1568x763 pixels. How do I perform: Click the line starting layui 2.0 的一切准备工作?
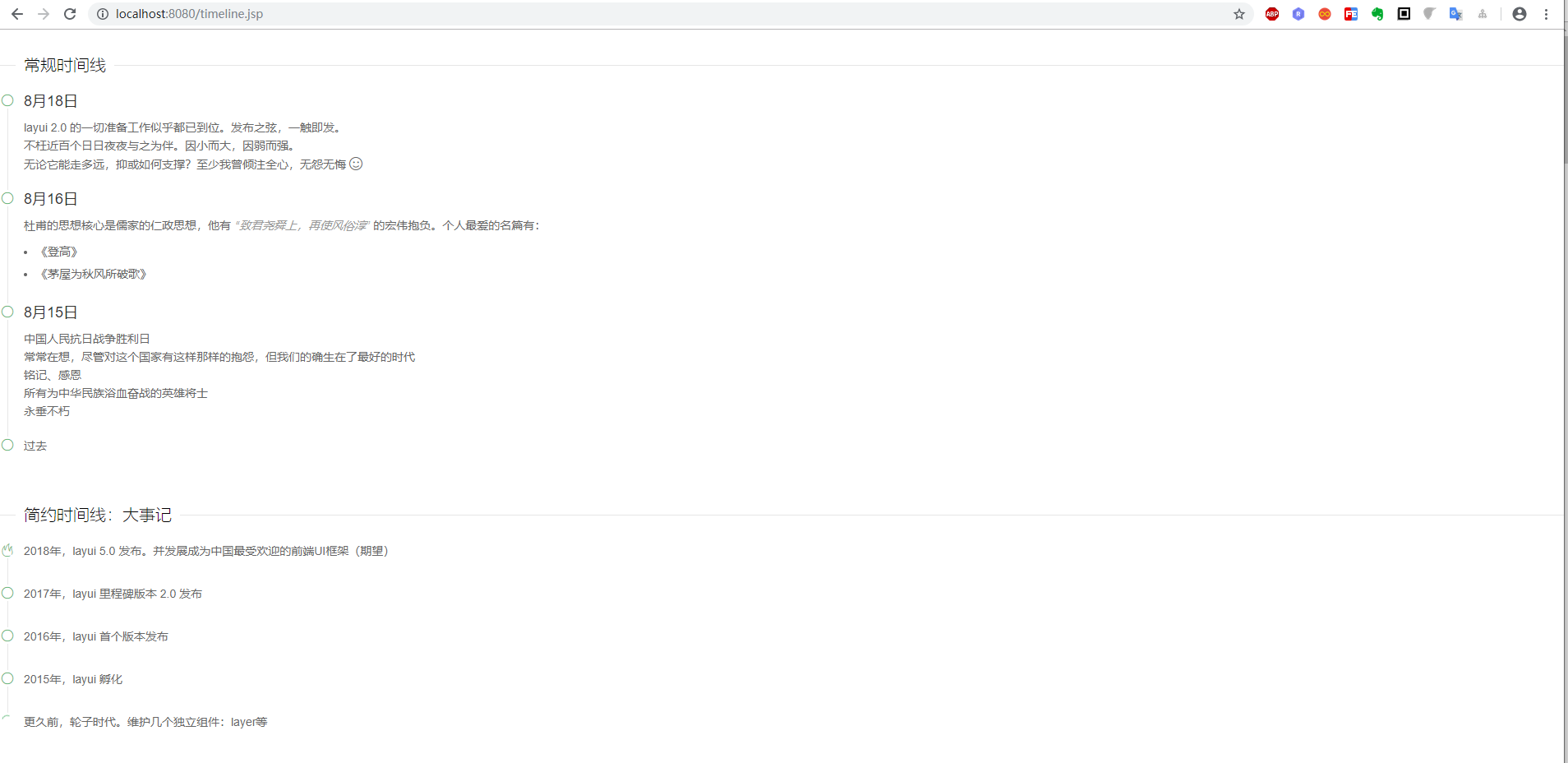(182, 127)
